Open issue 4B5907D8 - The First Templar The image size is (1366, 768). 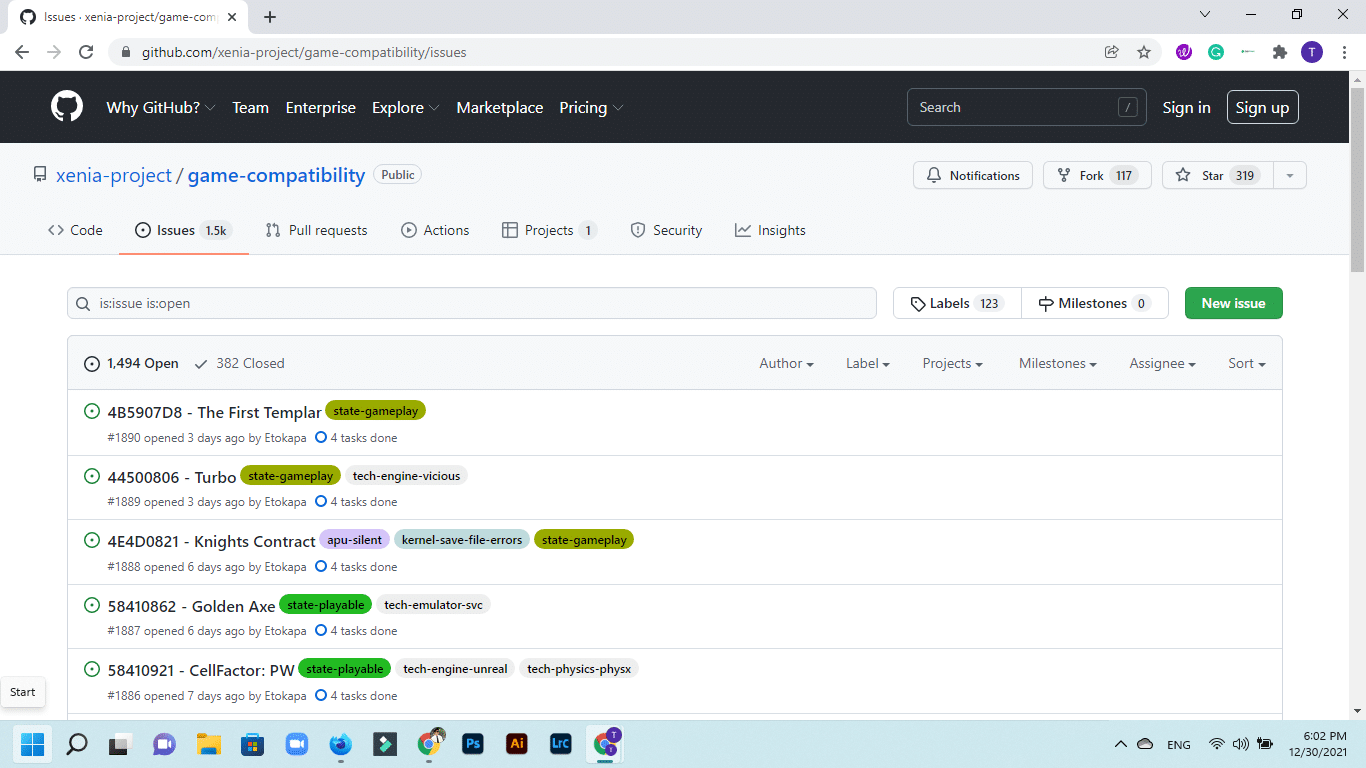click(215, 412)
